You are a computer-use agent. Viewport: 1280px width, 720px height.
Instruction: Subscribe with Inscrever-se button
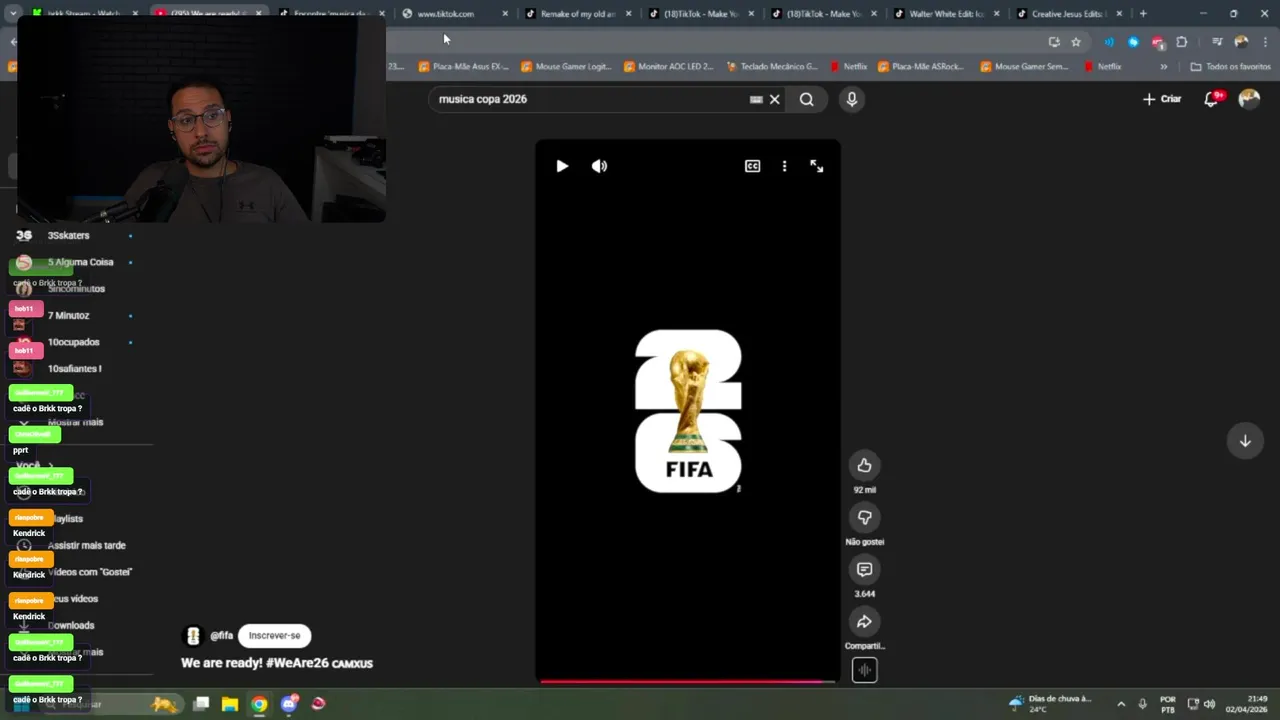click(274, 635)
